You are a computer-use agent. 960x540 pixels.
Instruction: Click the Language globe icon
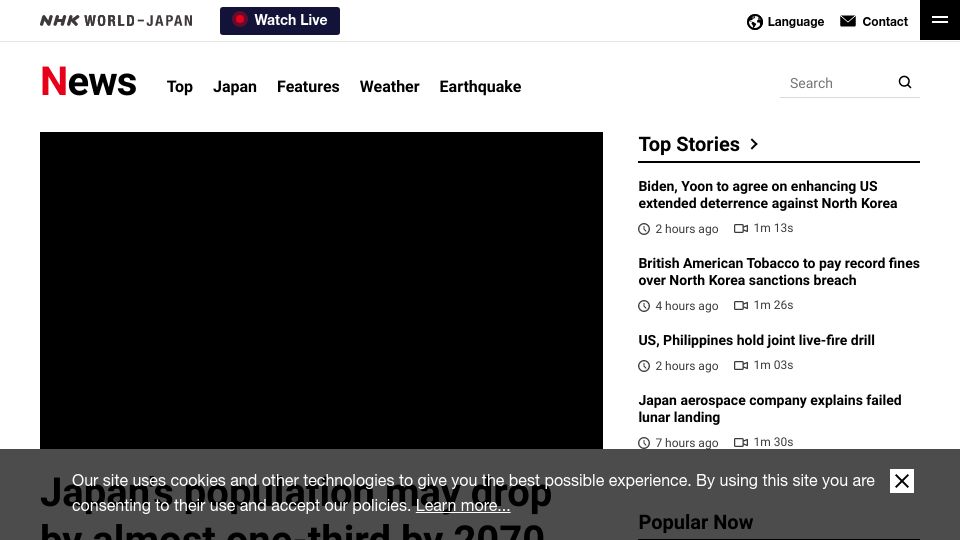coord(754,22)
